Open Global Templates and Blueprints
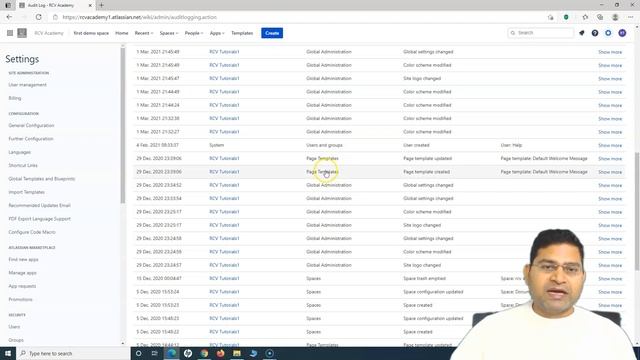This screenshot has width=640, height=360. 42,179
